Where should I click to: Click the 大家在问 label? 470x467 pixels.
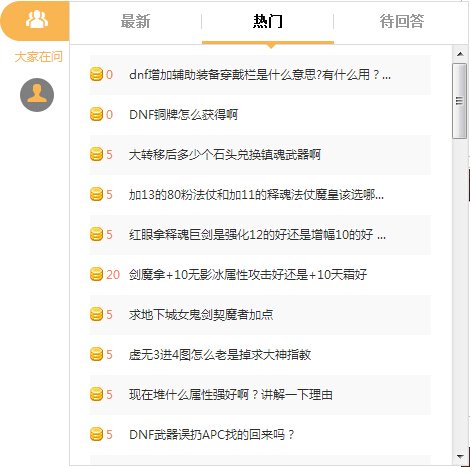tap(39, 57)
